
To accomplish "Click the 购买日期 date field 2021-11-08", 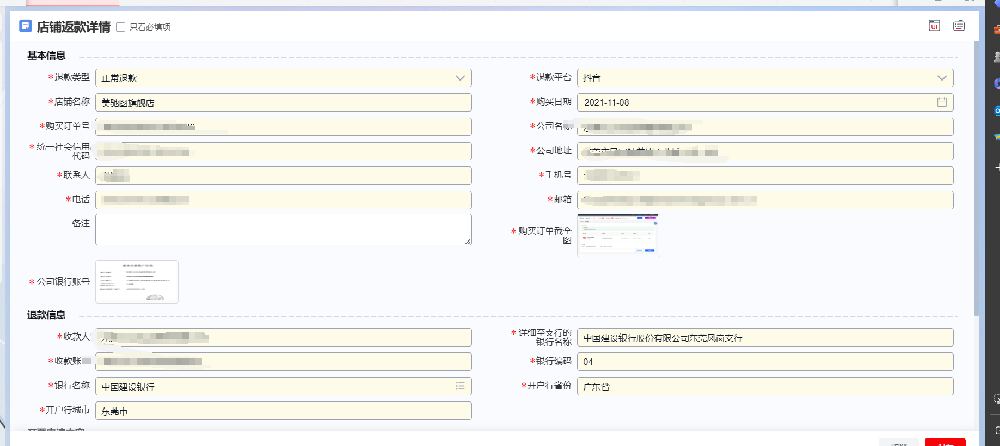I will 765,102.
